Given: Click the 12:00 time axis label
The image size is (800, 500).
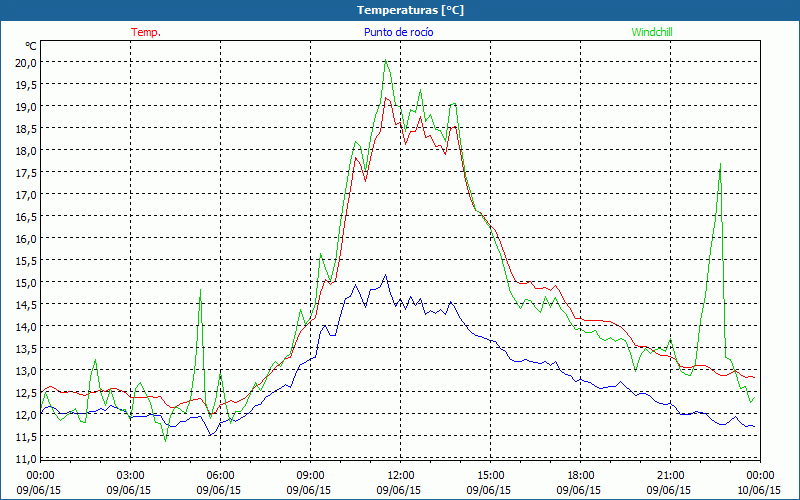Looking at the screenshot, I should click(401, 476).
